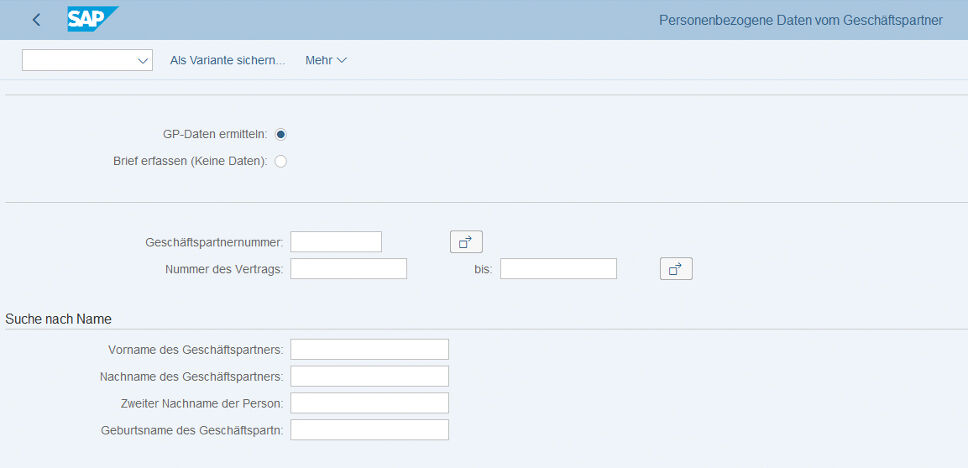Viewport: 968px width, 468px height.
Task: Expand the variant dropdown arrow in toolbar
Action: point(141,61)
